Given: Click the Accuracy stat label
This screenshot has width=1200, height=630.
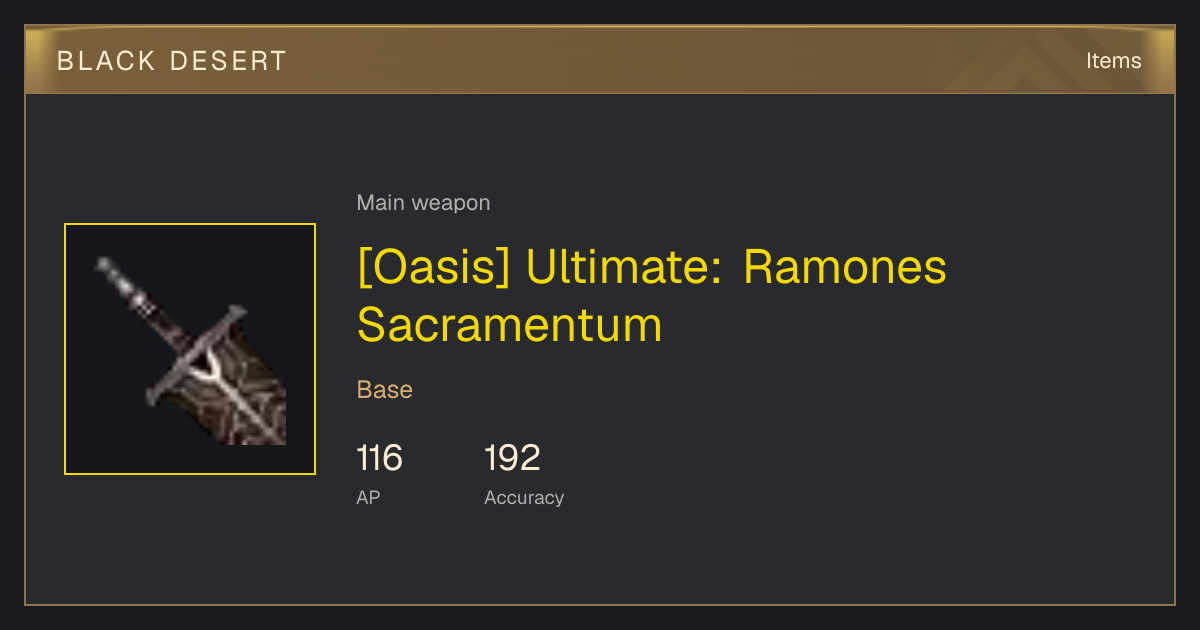Looking at the screenshot, I should (524, 497).
